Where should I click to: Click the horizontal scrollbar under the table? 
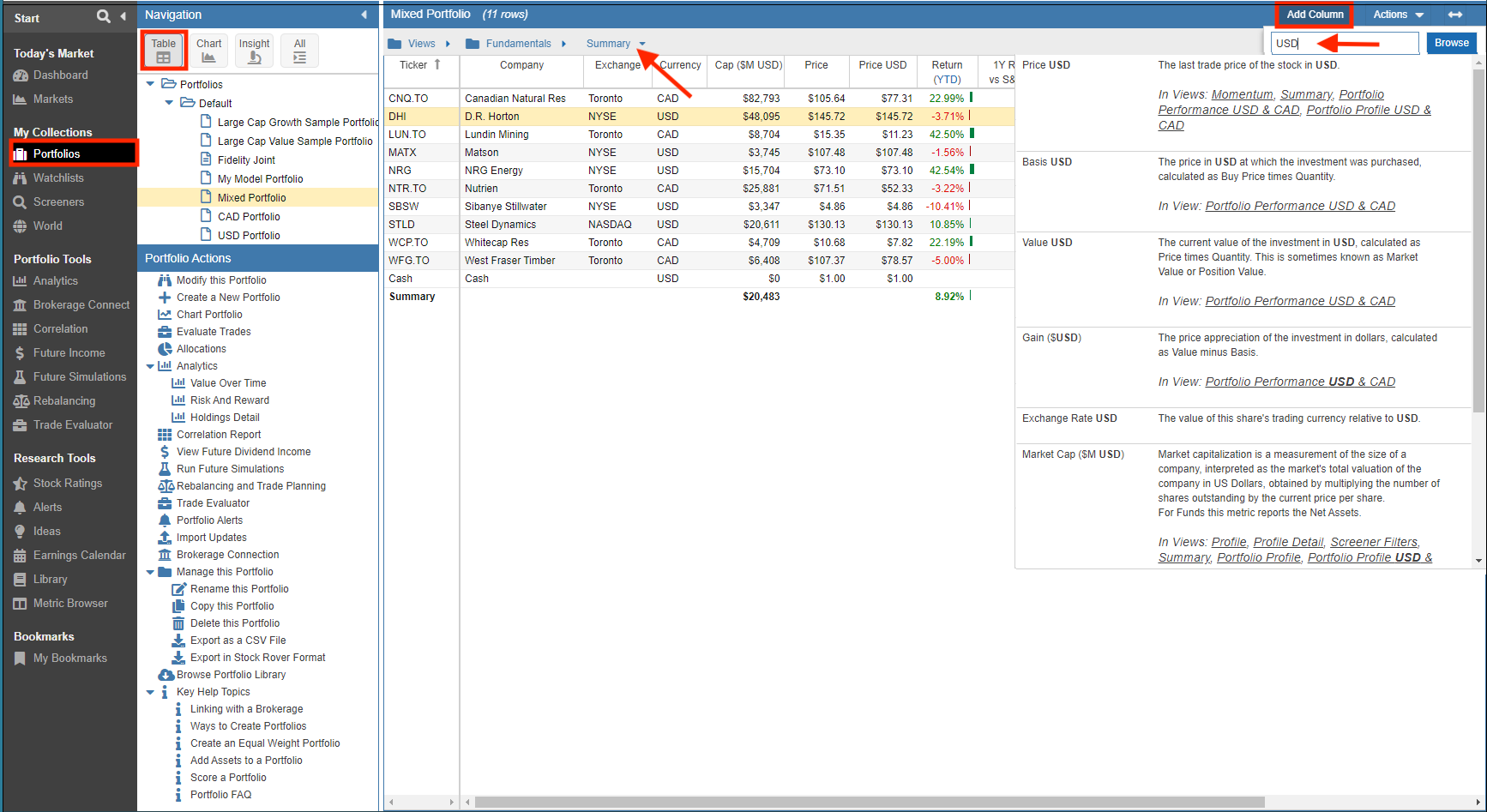coord(870,803)
